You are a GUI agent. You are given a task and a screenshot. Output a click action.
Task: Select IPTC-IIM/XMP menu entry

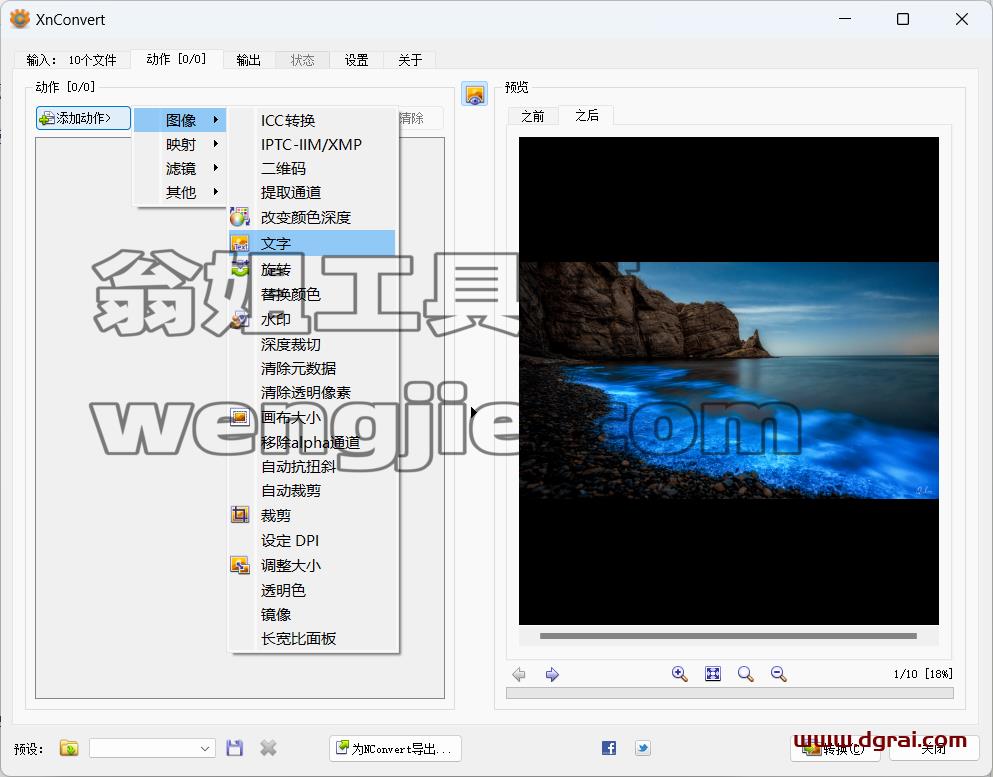point(313,144)
